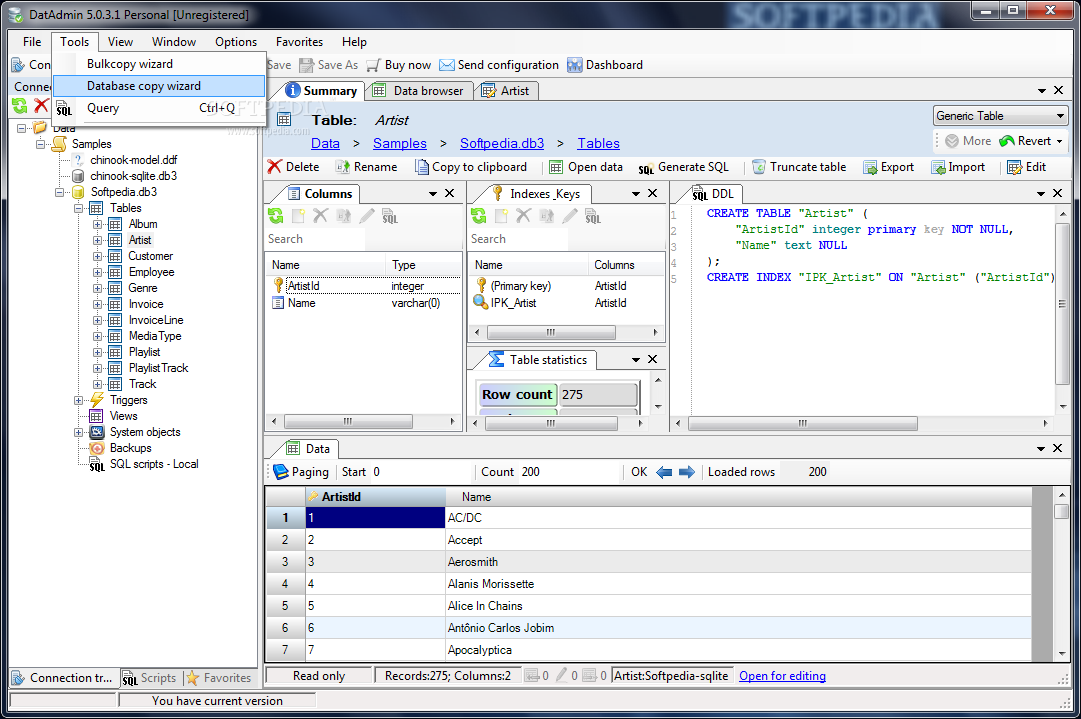1081x719 pixels.
Task: Close the Table statistics panel
Action: coord(653,359)
